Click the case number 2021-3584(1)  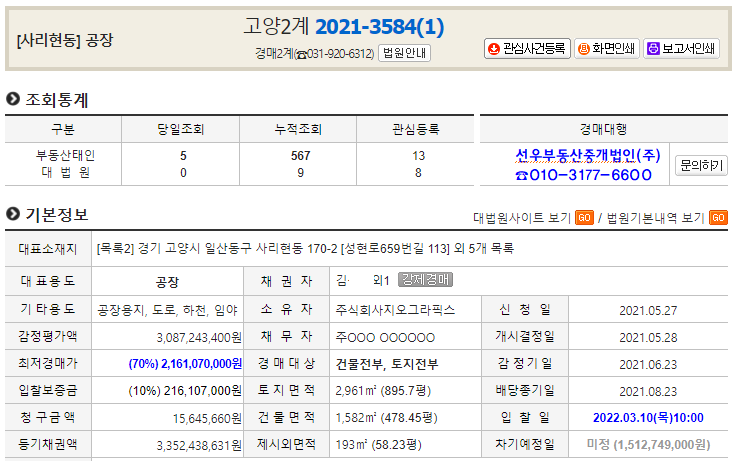pos(379,27)
